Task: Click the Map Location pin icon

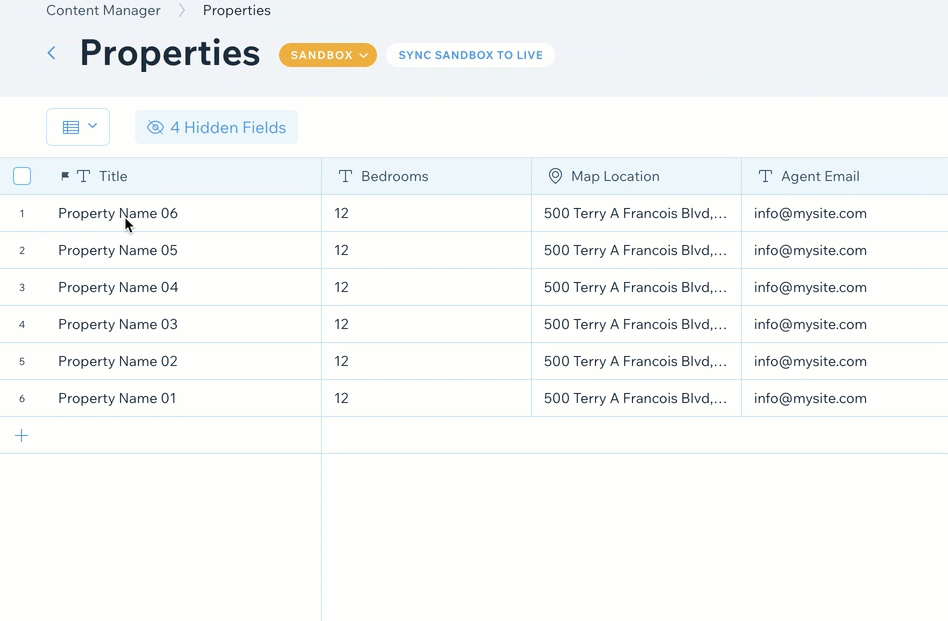Action: point(555,176)
